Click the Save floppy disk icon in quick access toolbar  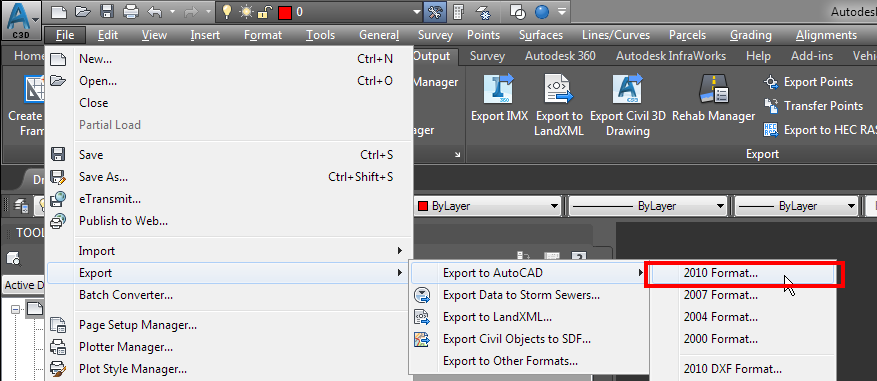point(107,12)
